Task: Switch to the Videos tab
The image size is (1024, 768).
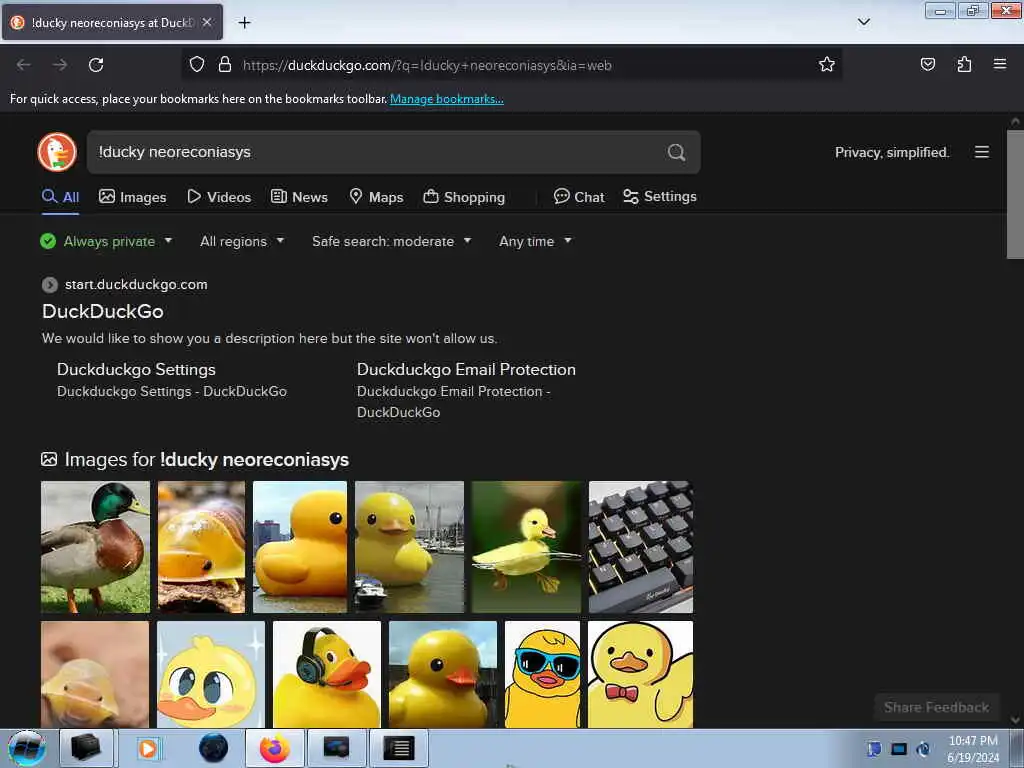Action: [219, 197]
